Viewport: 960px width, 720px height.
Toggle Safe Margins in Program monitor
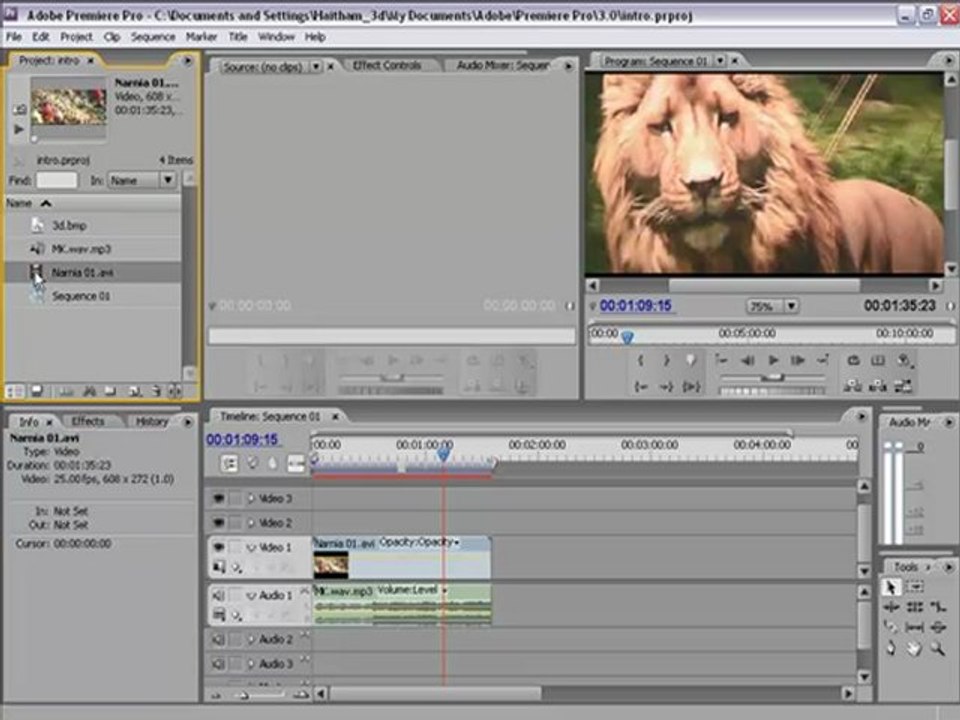tap(878, 361)
